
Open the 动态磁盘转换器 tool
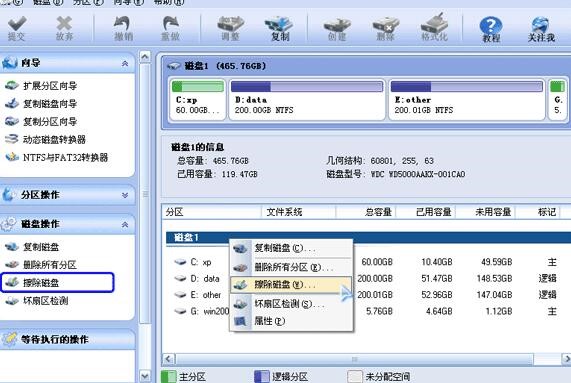[45, 139]
